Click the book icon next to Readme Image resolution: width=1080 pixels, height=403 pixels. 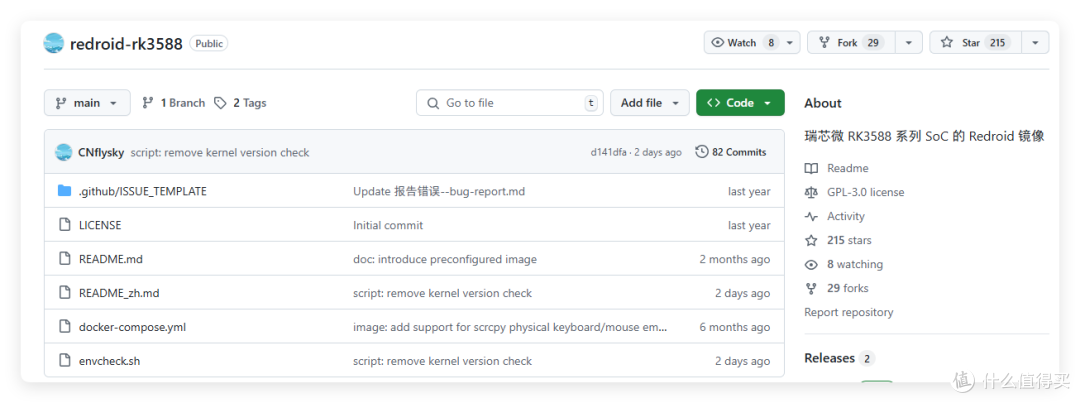point(811,168)
